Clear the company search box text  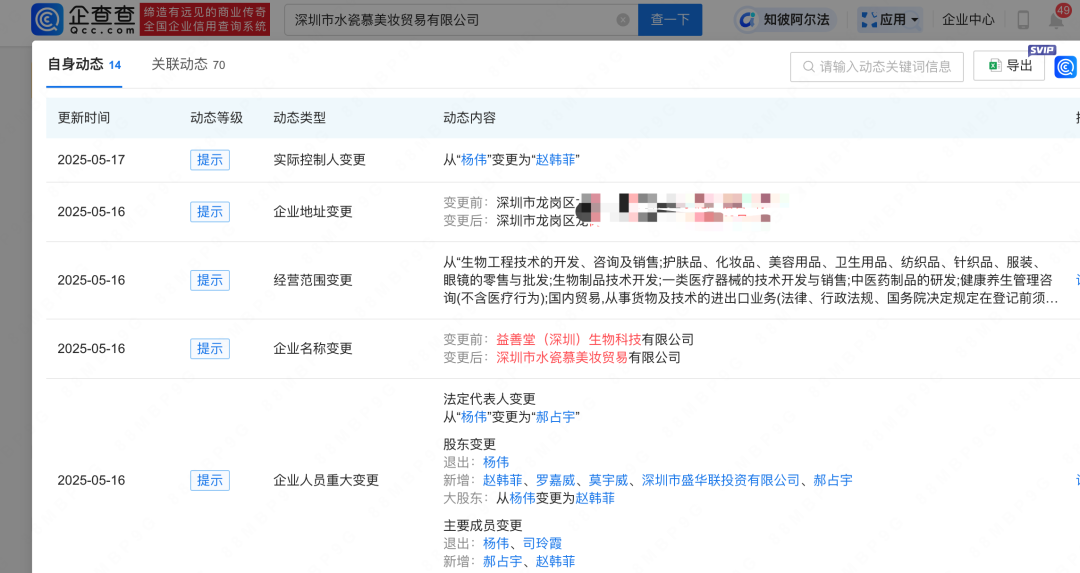click(x=623, y=20)
